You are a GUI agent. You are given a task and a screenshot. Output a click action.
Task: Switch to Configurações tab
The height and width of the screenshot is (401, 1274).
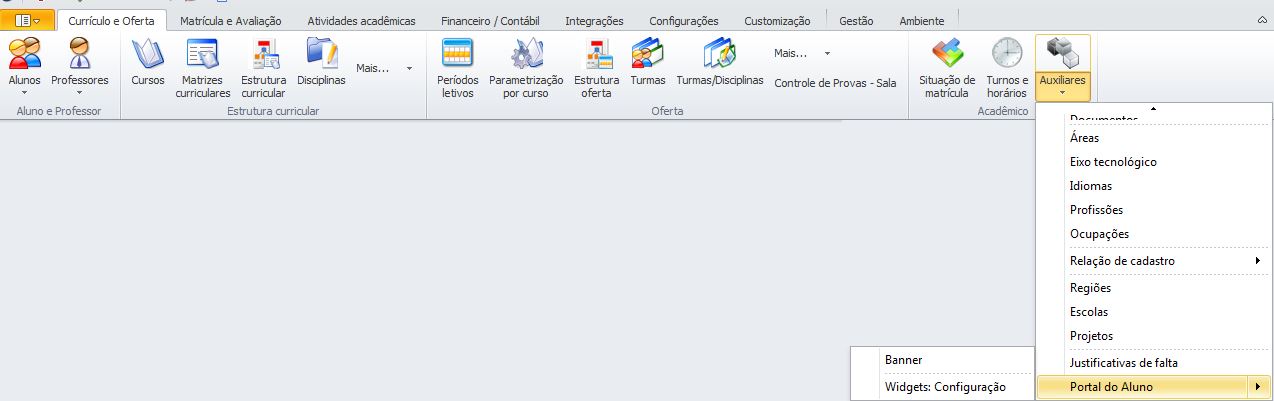point(683,20)
